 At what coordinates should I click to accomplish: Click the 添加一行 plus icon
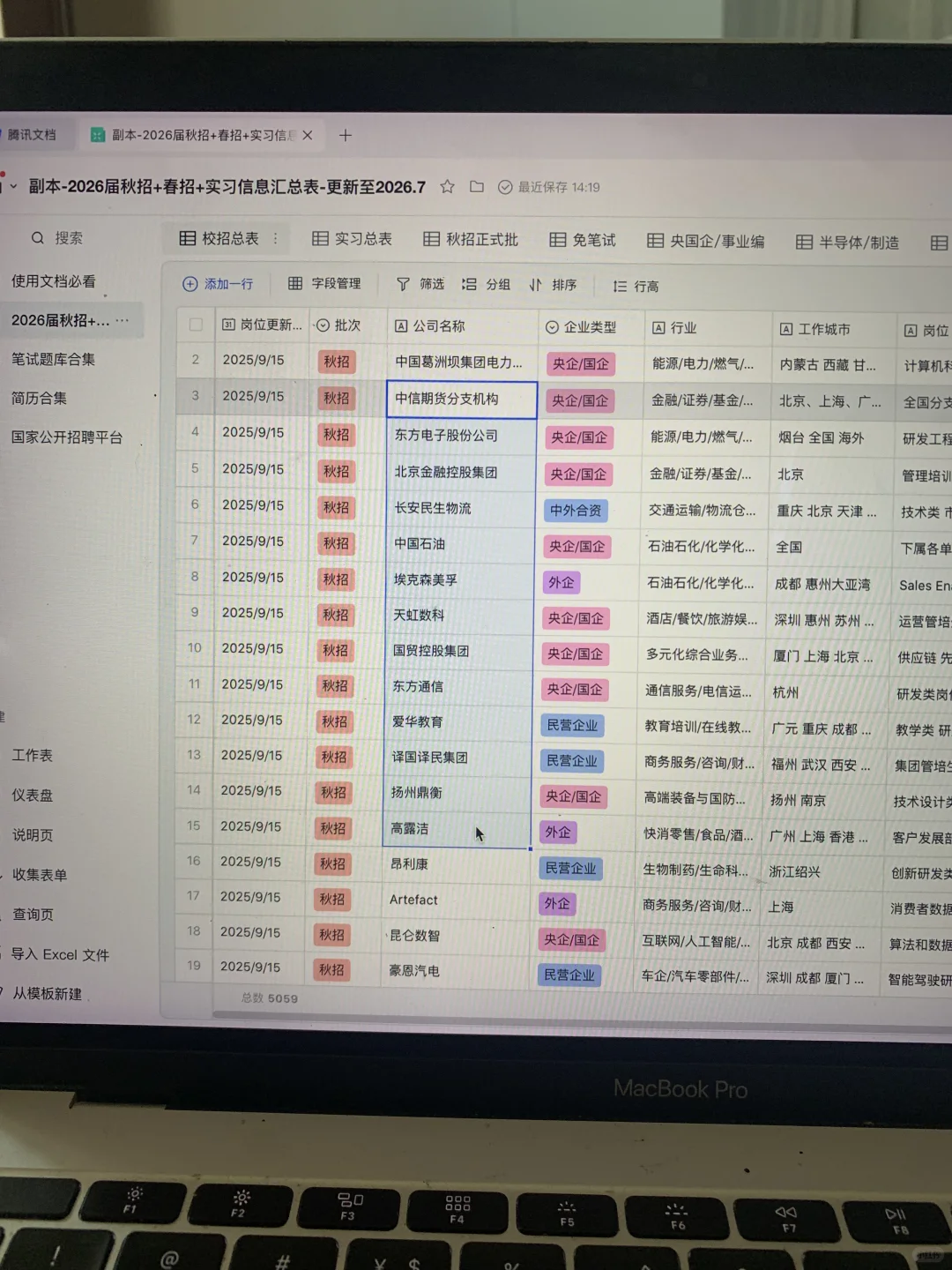coord(190,284)
